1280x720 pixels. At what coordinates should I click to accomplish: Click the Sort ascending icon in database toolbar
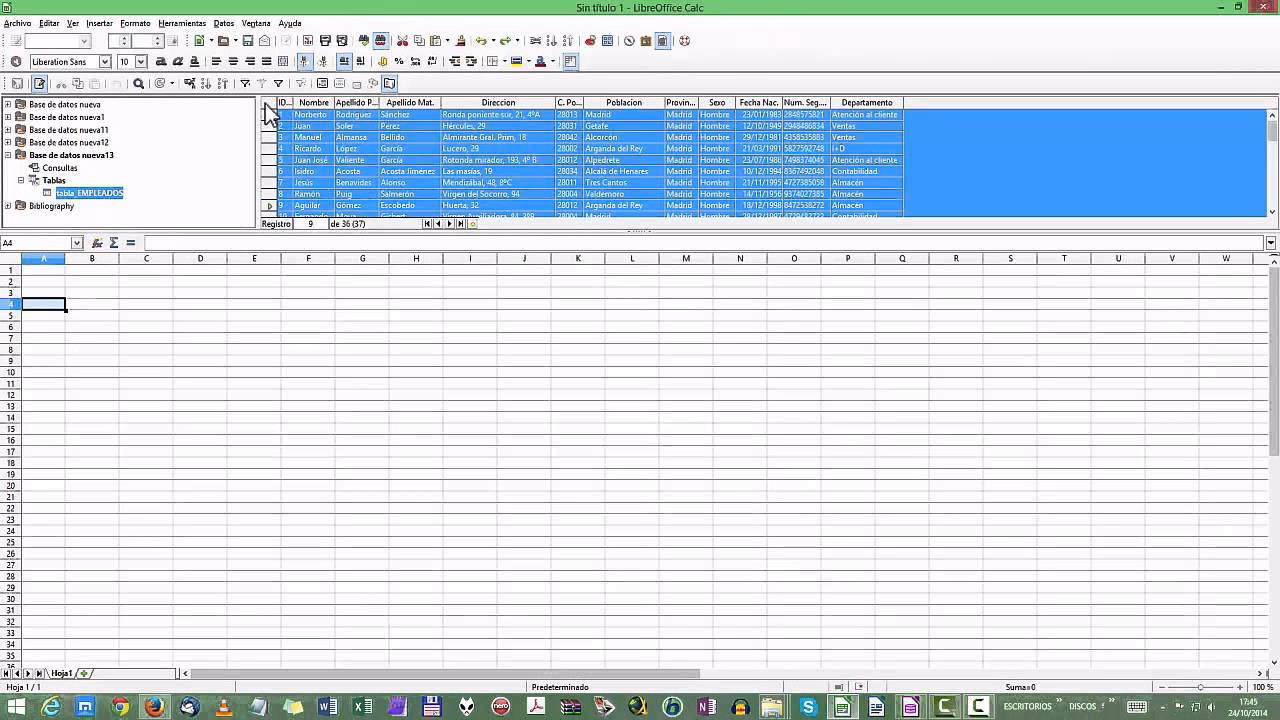tap(206, 84)
